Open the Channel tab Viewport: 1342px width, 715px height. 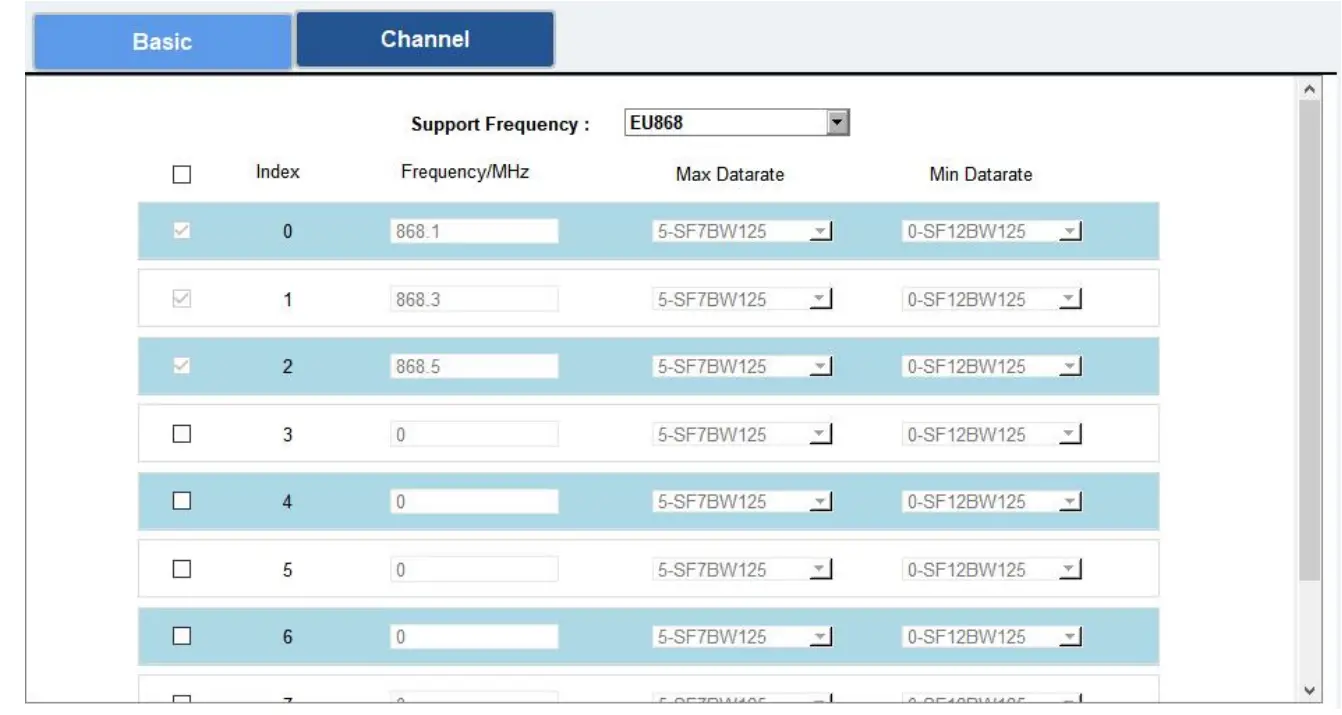[x=425, y=40]
